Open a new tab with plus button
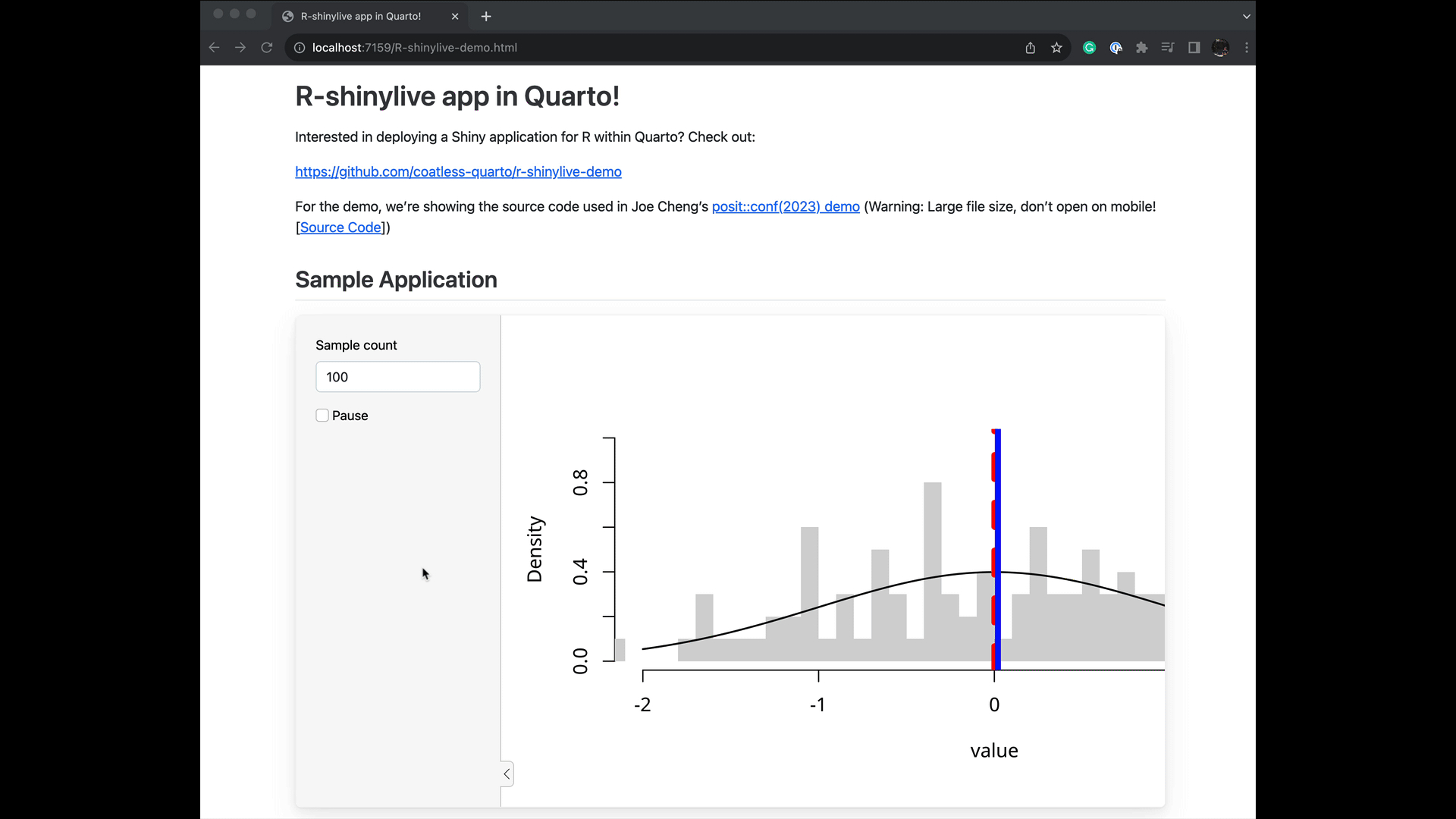This screenshot has width=1456, height=819. click(486, 16)
